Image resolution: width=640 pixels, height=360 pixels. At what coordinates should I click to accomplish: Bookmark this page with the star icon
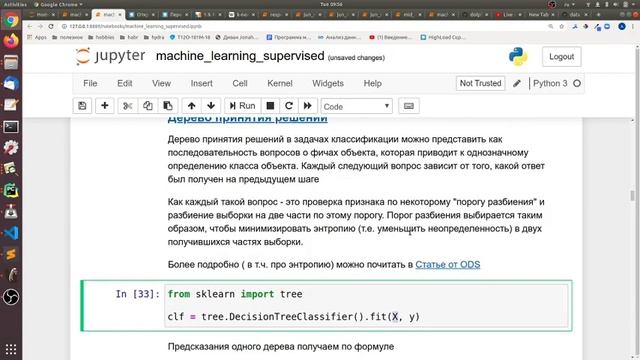pyautogui.click(x=562, y=26)
